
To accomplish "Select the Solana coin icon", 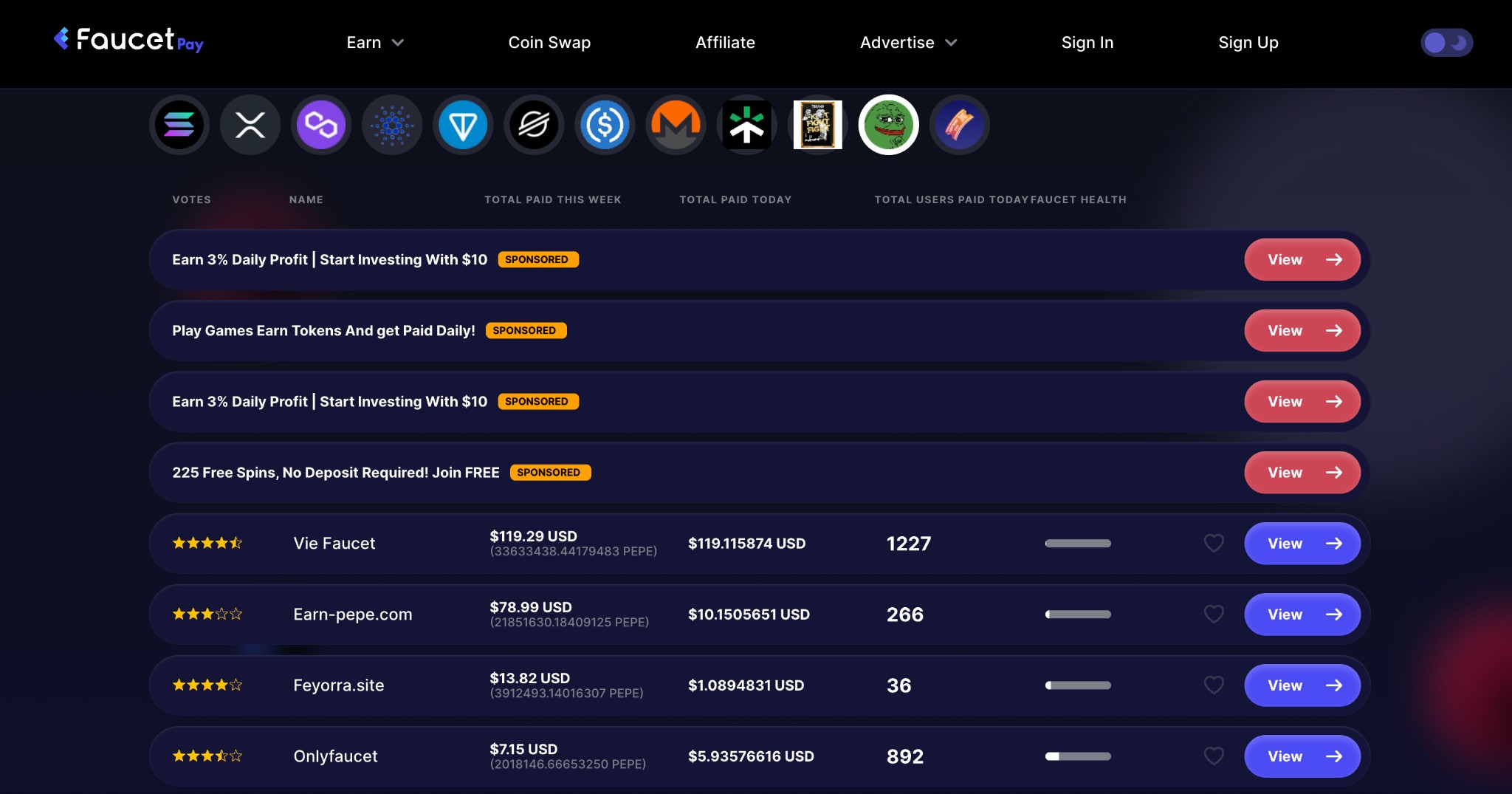I will click(179, 125).
